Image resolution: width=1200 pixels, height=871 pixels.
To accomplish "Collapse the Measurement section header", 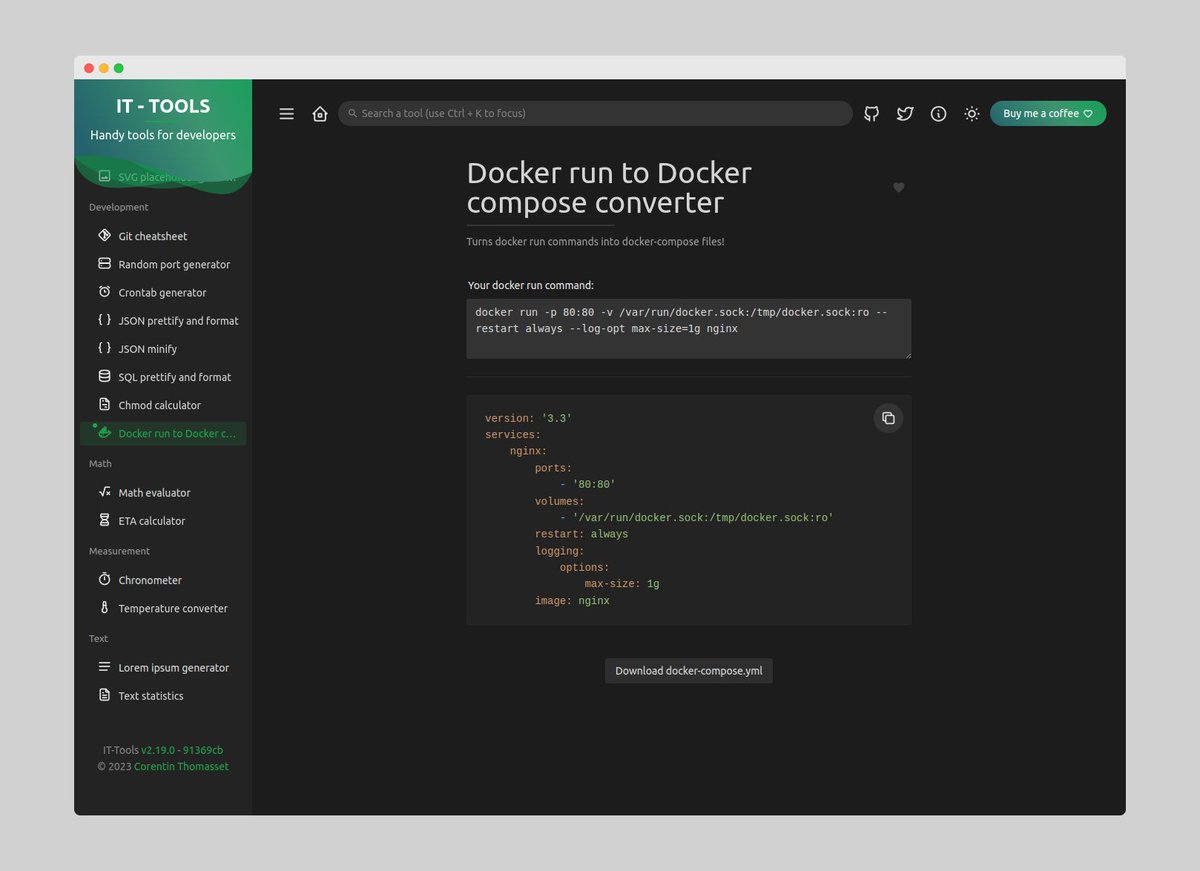I will 119,551.
